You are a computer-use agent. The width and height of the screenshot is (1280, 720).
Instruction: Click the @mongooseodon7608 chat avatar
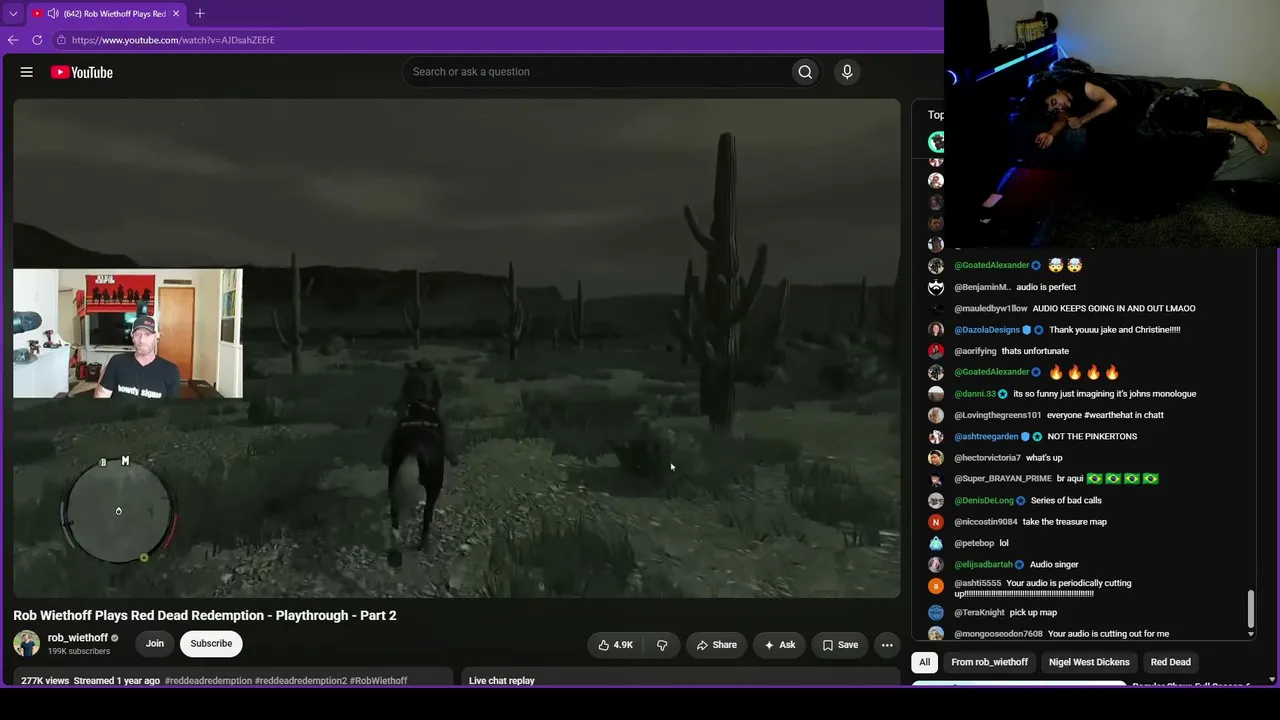pos(936,634)
